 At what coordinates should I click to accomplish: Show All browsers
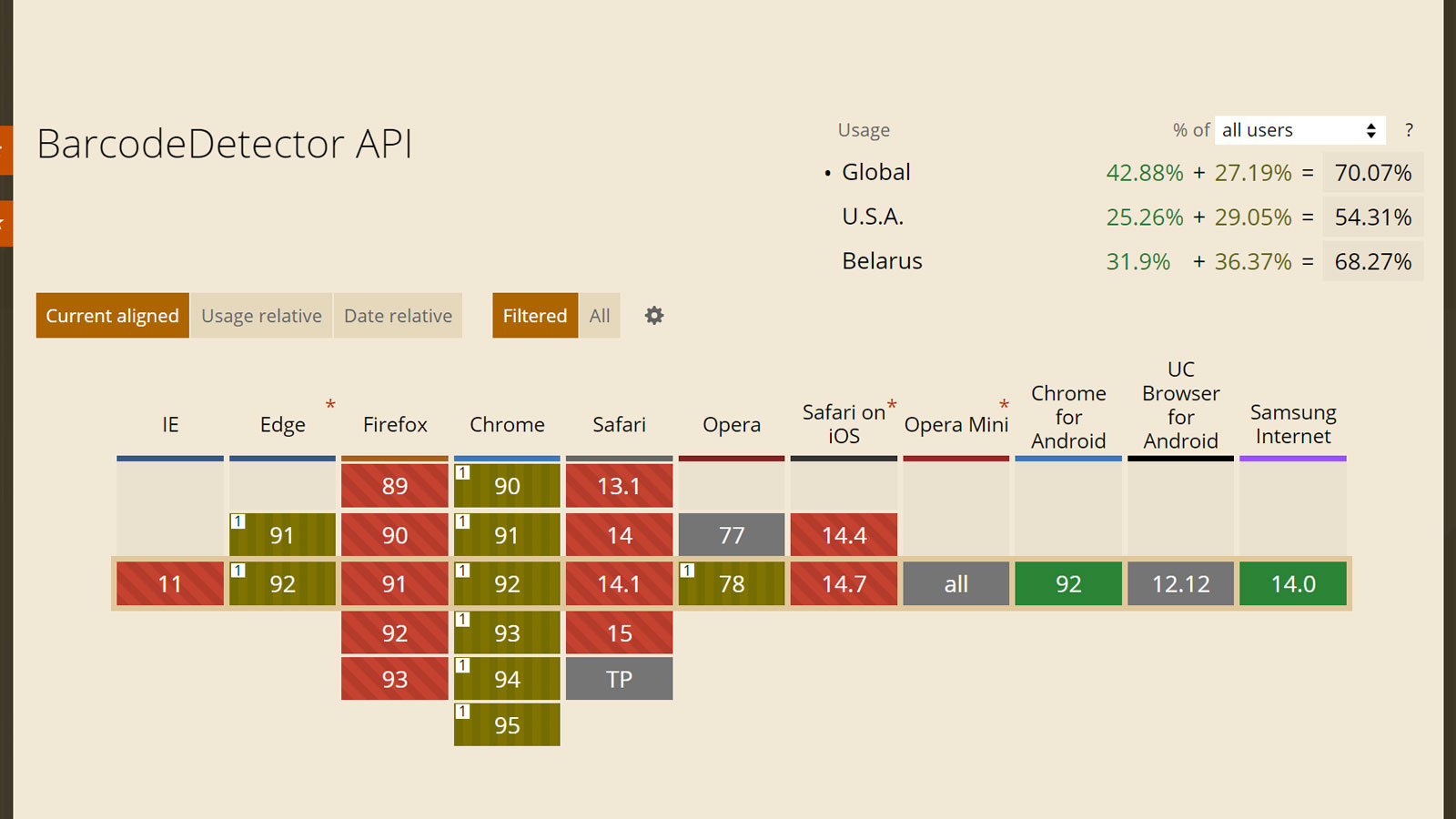pyautogui.click(x=600, y=316)
